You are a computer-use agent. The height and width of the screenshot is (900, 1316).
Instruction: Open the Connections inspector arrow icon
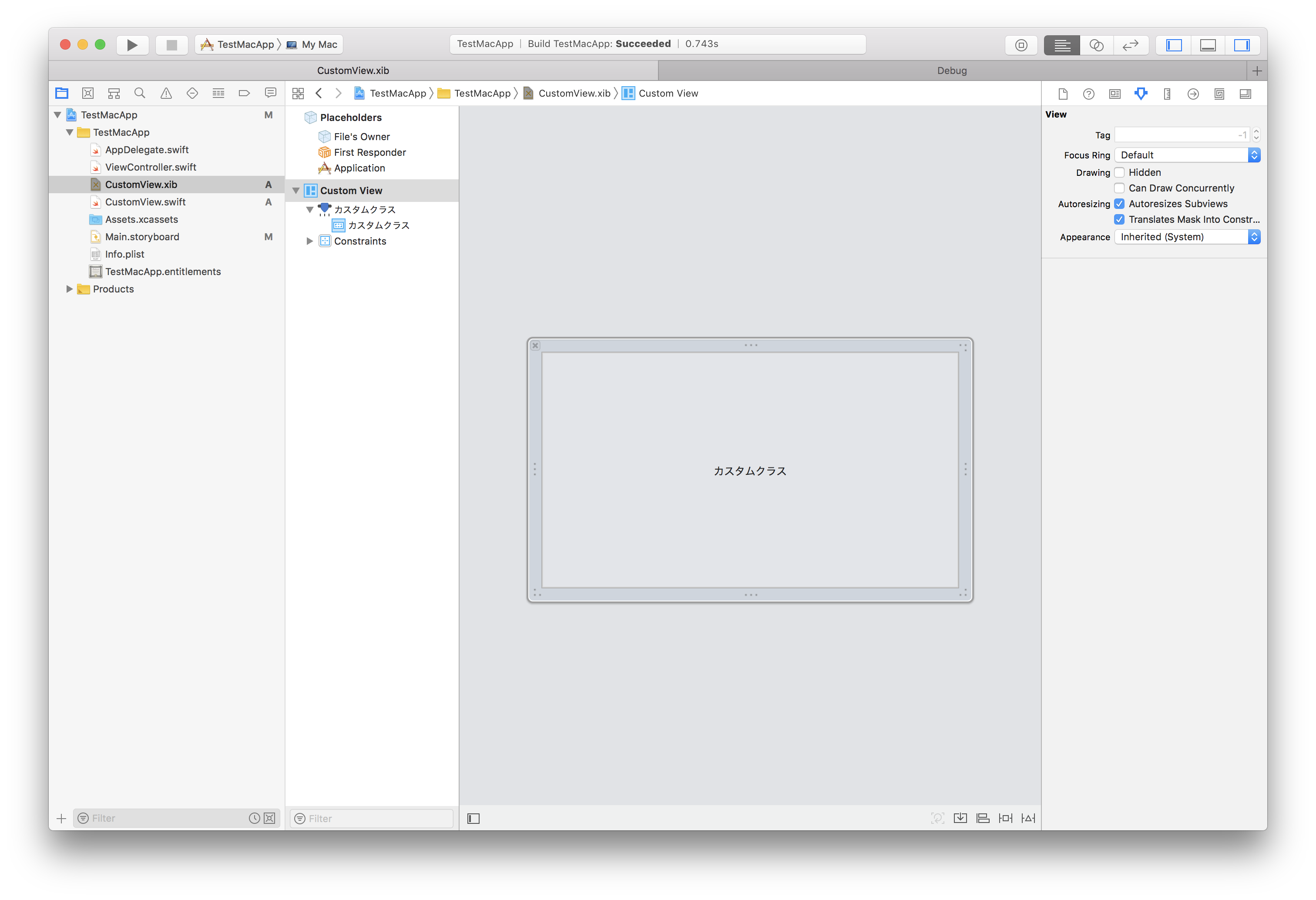[x=1192, y=94]
